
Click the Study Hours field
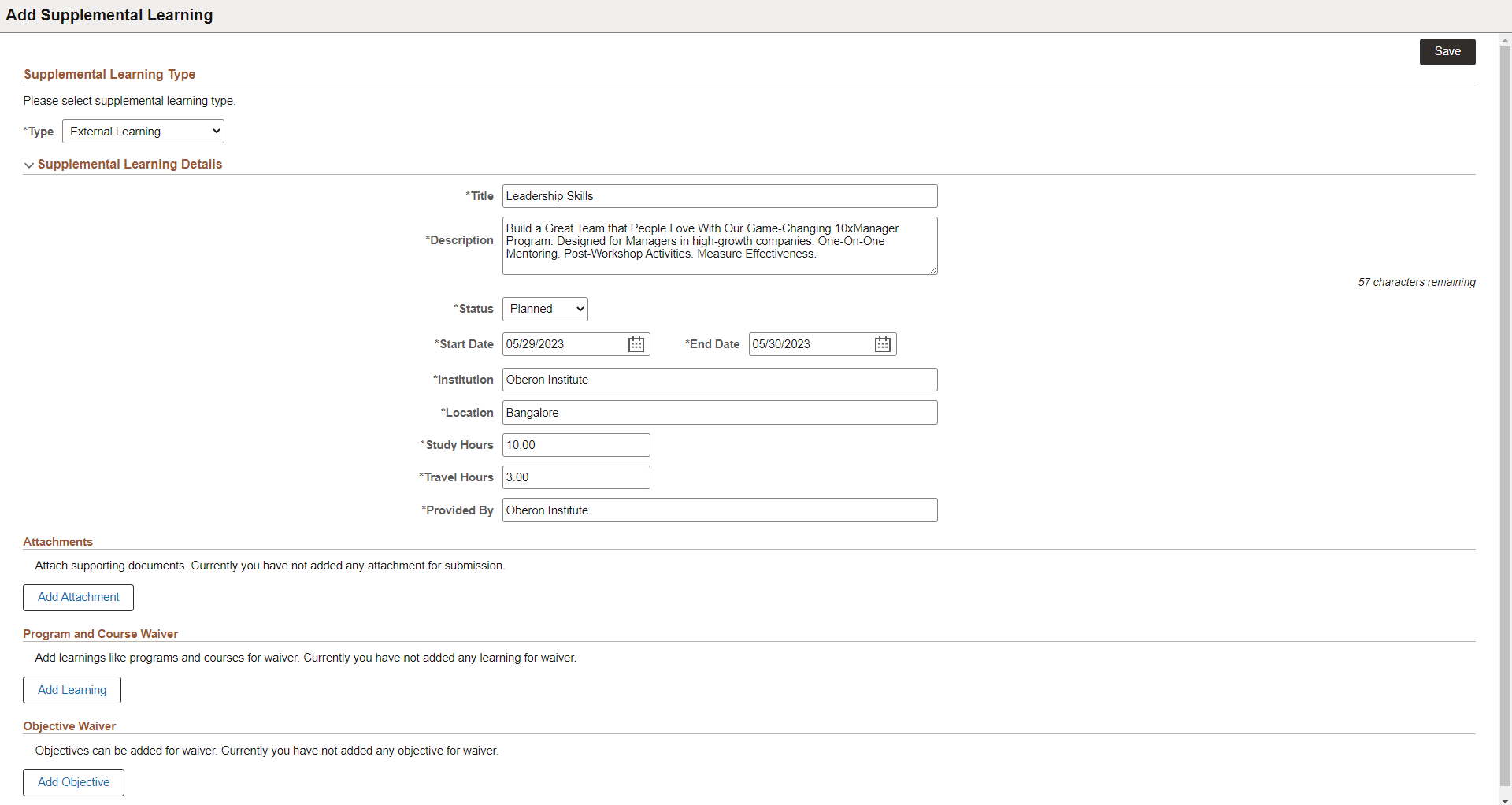pyautogui.click(x=576, y=445)
